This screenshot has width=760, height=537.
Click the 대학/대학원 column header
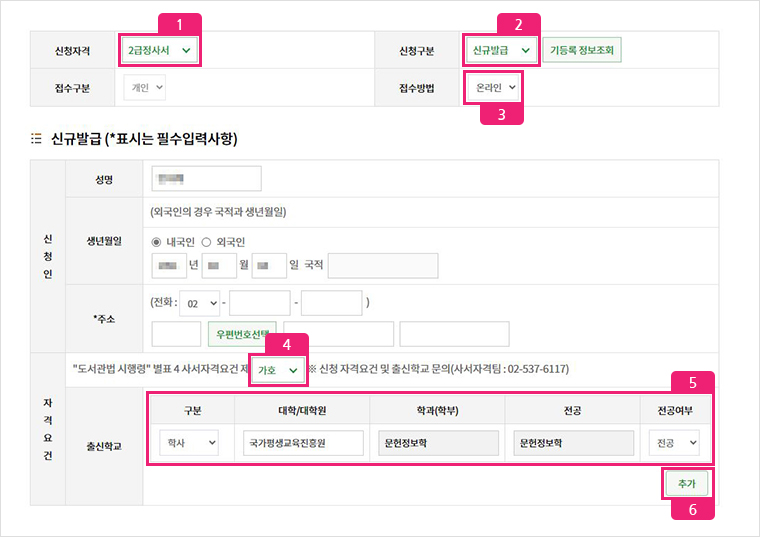pyautogui.click(x=302, y=411)
